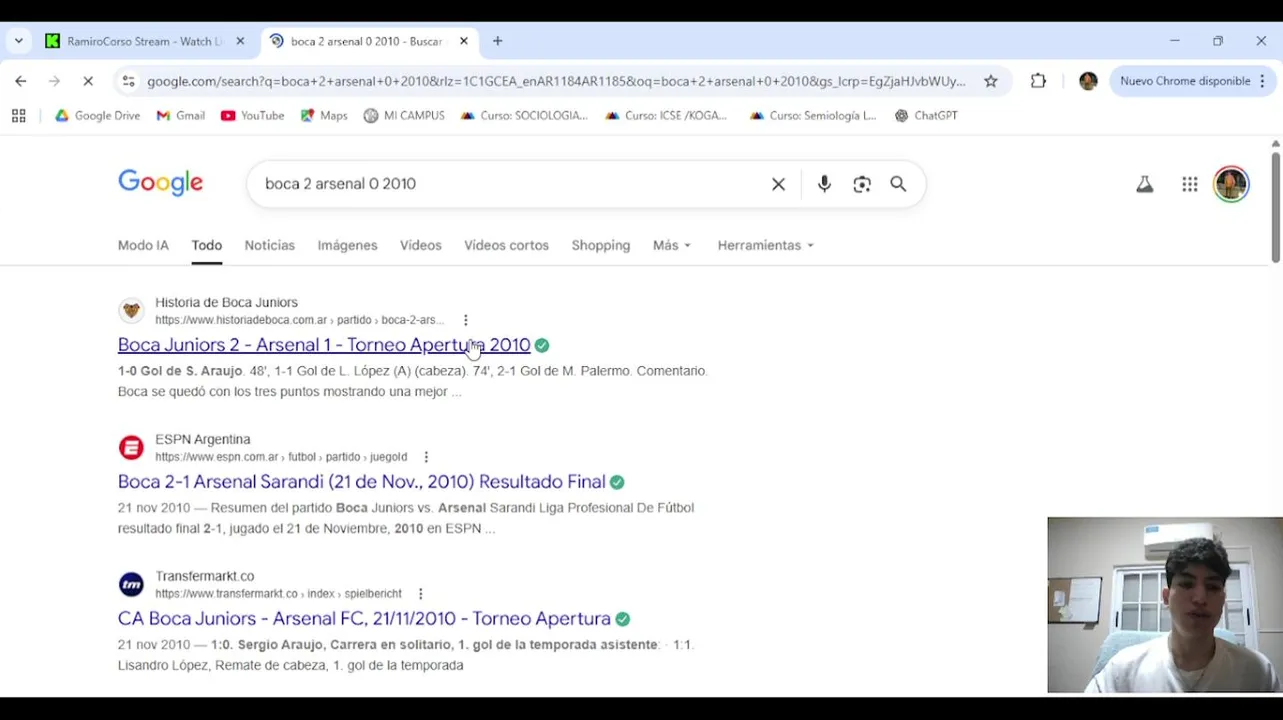The height and width of the screenshot is (720, 1283).
Task: Click the Historia de Boca Juniors favicon
Action: [x=131, y=310]
